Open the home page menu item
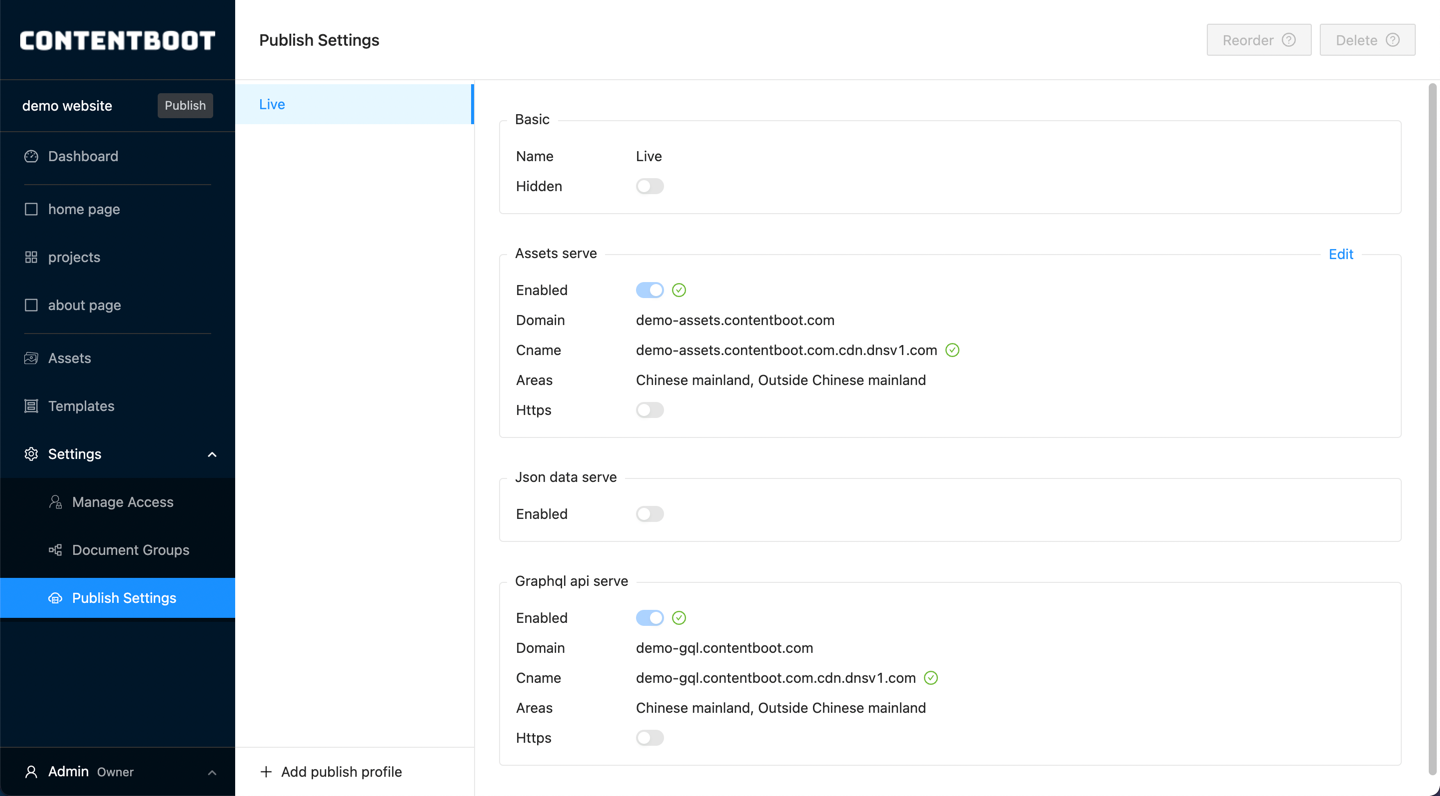The image size is (1440, 796). [117, 209]
